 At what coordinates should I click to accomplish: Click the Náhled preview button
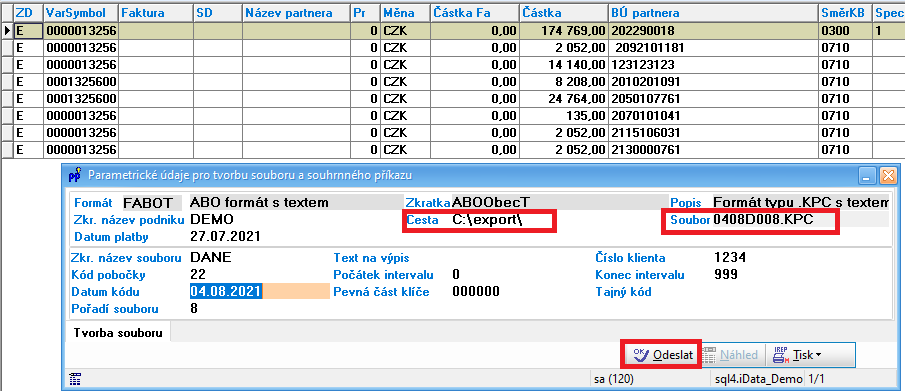(x=732, y=355)
